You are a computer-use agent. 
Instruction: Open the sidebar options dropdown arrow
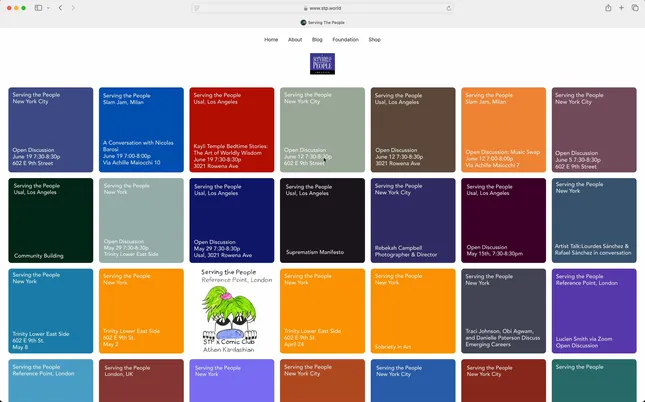48,8
